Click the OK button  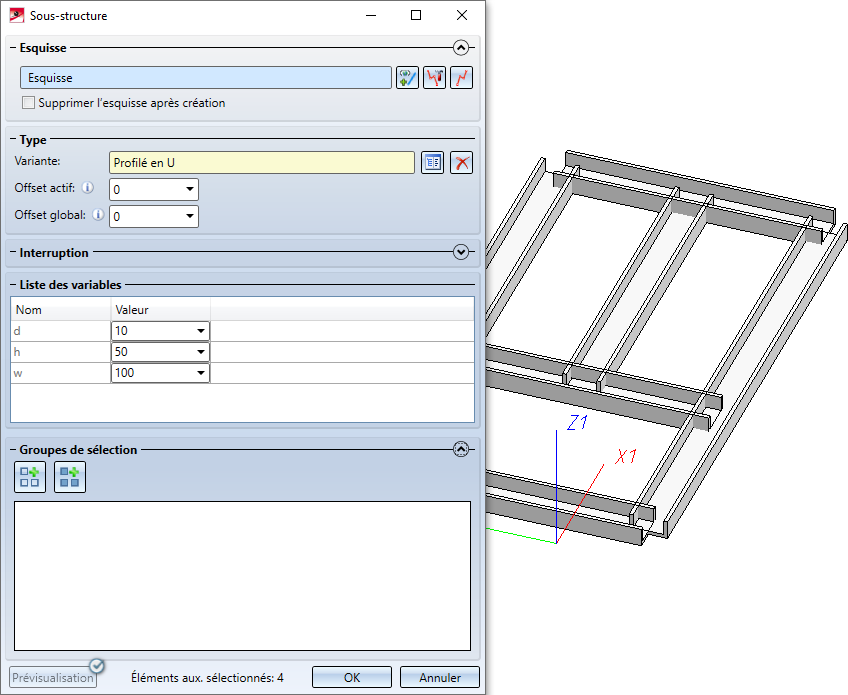point(352,677)
